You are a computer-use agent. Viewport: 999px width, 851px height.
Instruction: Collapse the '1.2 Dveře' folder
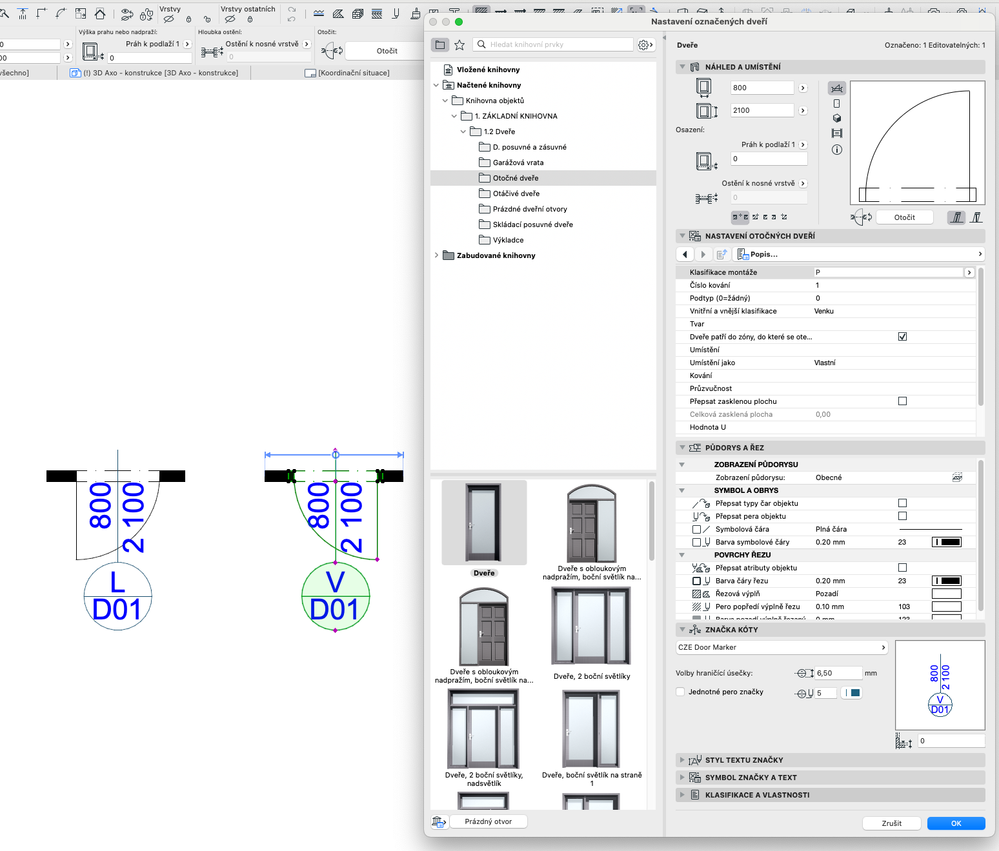click(463, 131)
